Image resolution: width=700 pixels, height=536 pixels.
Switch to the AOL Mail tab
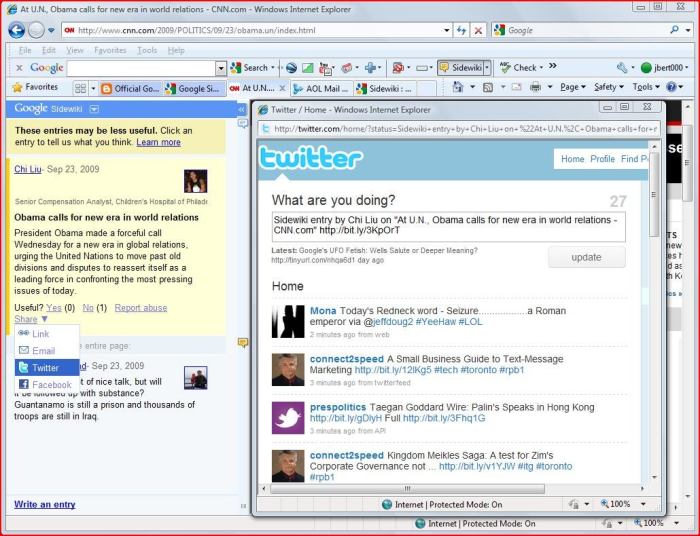pyautogui.click(x=321, y=88)
